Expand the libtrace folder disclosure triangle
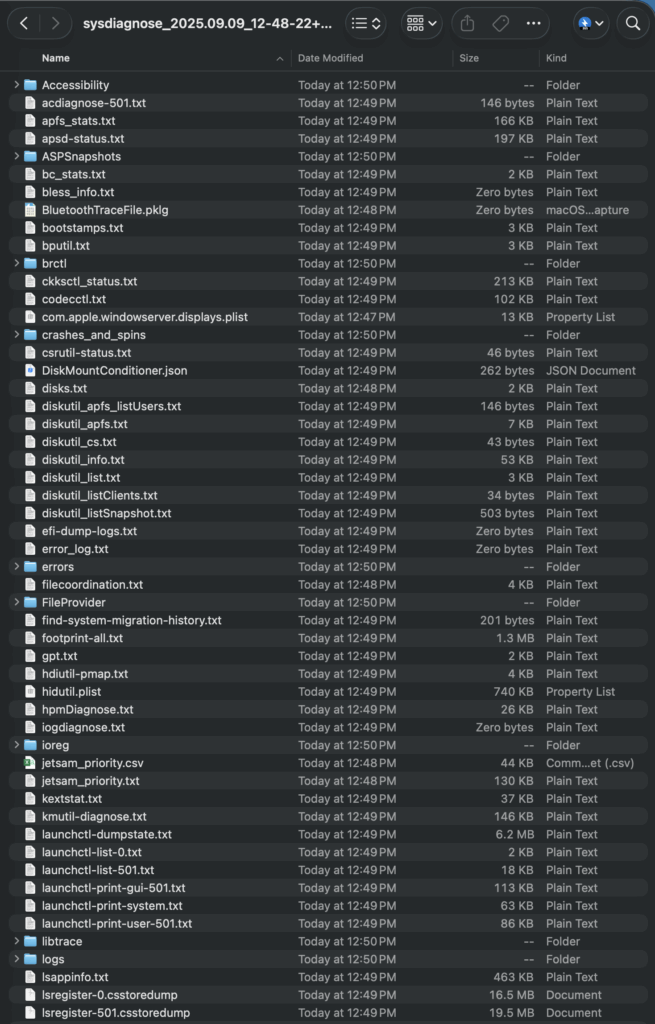Viewport: 655px width, 1024px height. click(x=16, y=941)
